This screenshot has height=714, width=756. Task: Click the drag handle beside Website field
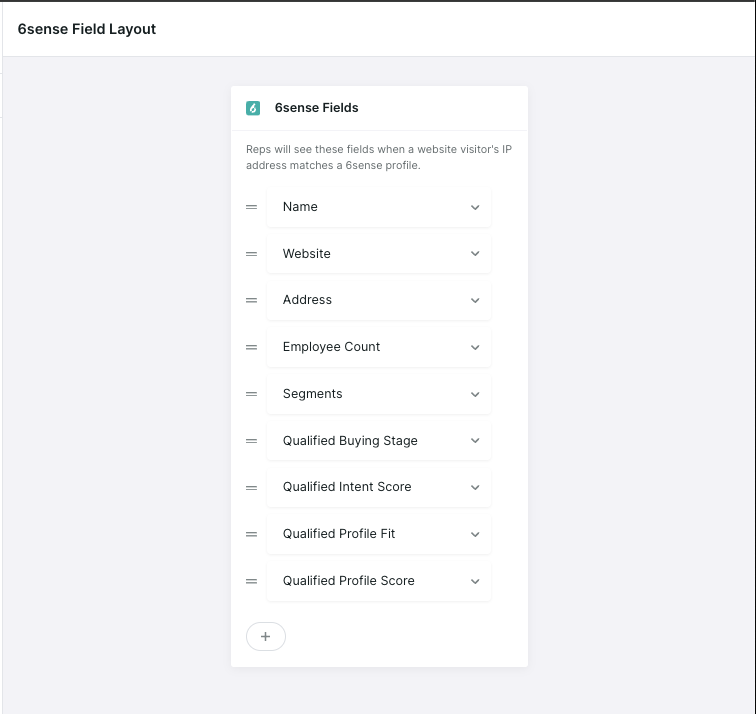coord(251,254)
